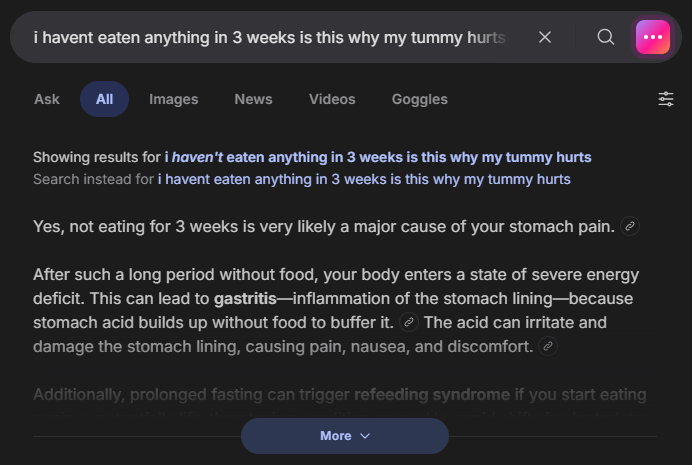Switch to the Images tab
Screen dimensions: 692x465
(174, 99)
